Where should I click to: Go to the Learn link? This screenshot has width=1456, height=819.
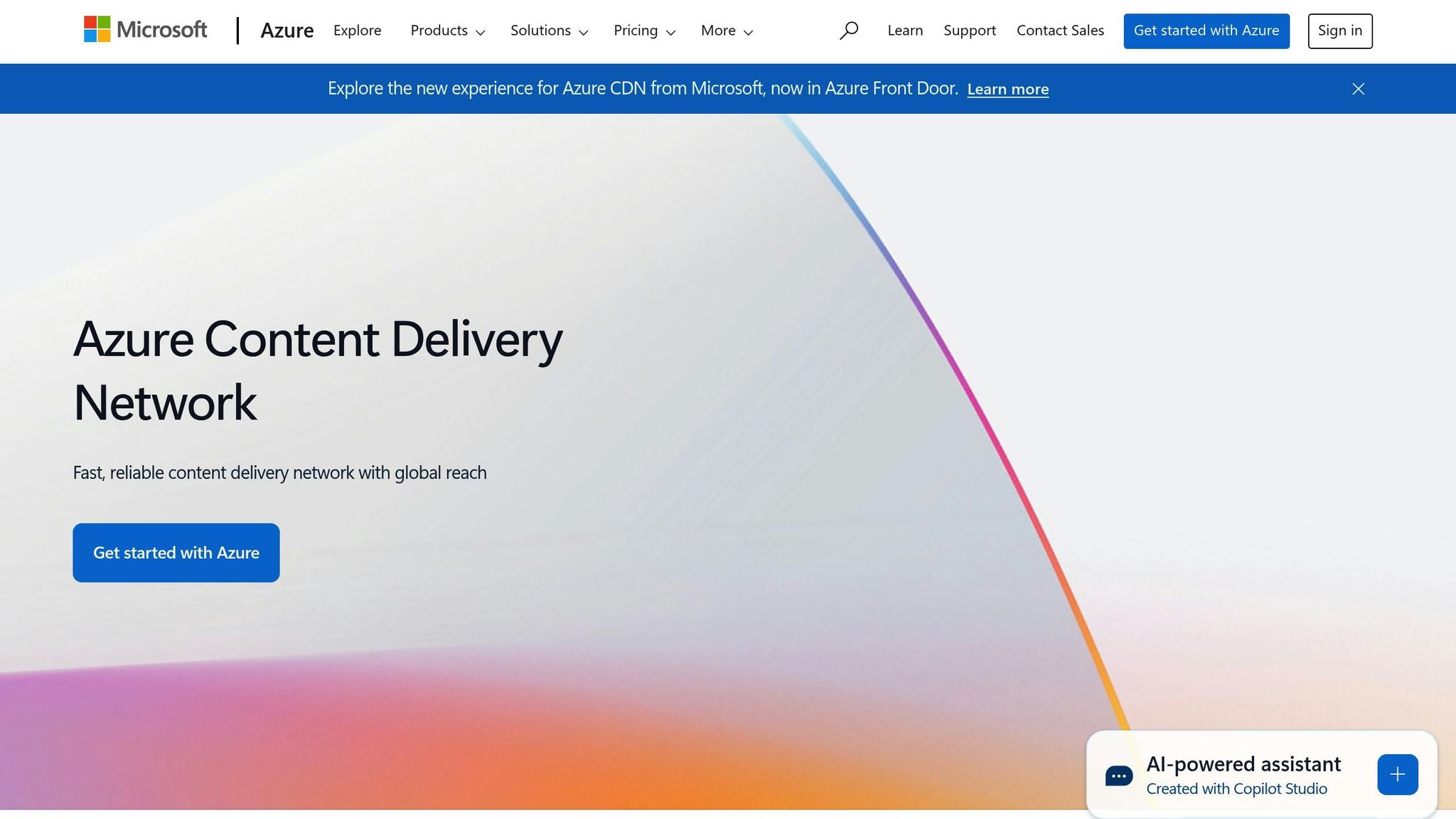pyautogui.click(x=905, y=31)
